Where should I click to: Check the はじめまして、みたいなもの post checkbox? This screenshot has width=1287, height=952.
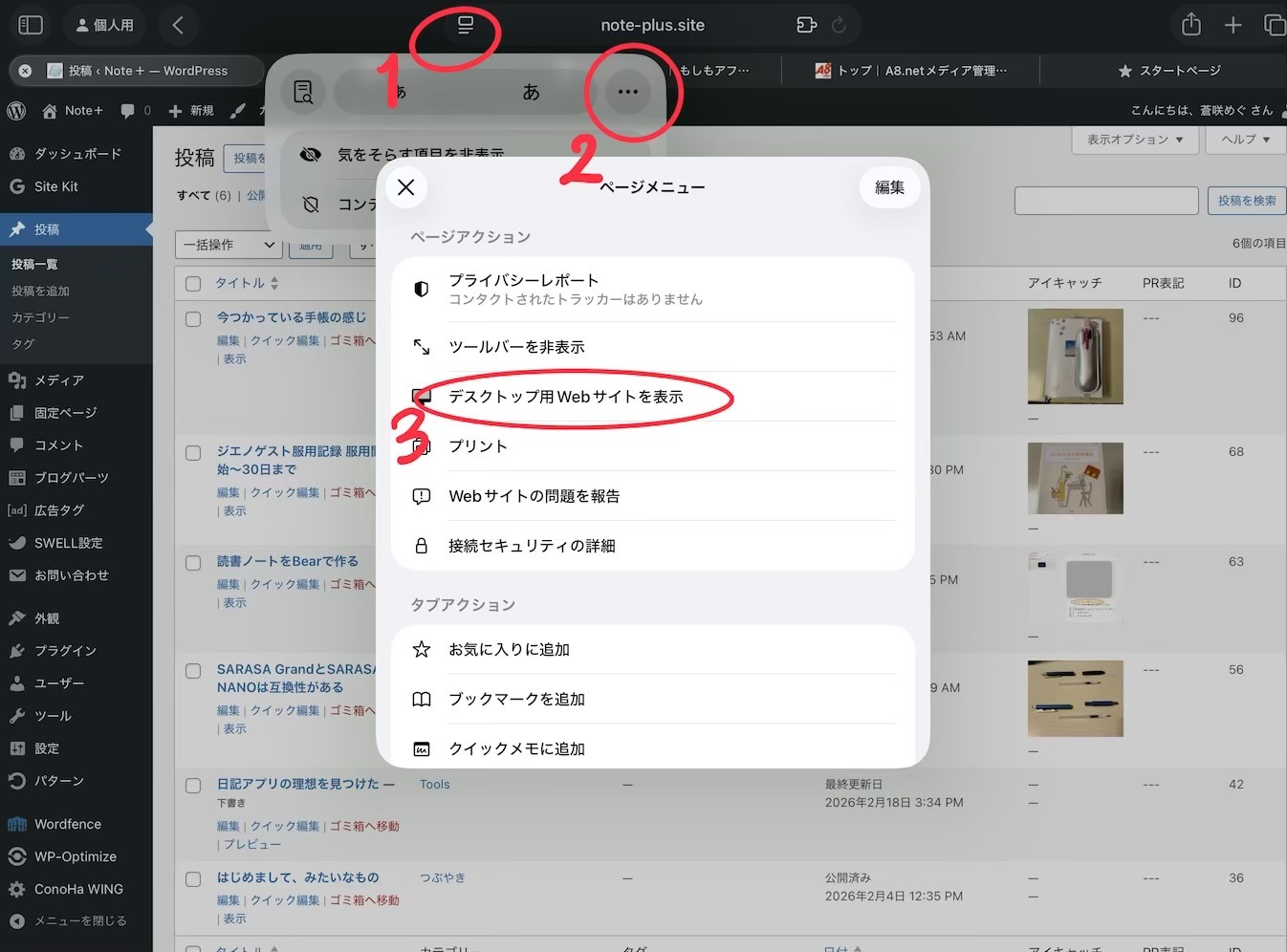click(193, 879)
